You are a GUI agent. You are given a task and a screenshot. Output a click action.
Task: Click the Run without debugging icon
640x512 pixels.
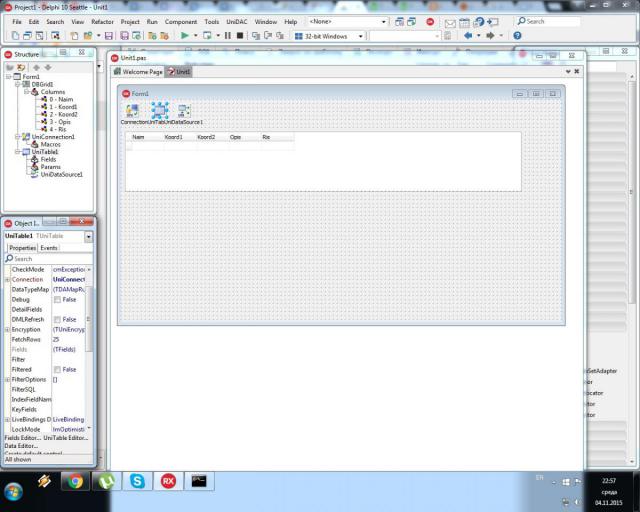(x=207, y=36)
